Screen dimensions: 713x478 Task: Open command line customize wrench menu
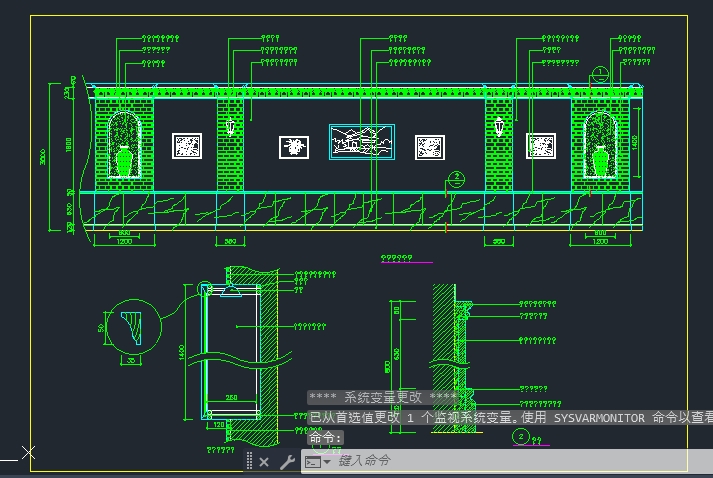(287, 462)
